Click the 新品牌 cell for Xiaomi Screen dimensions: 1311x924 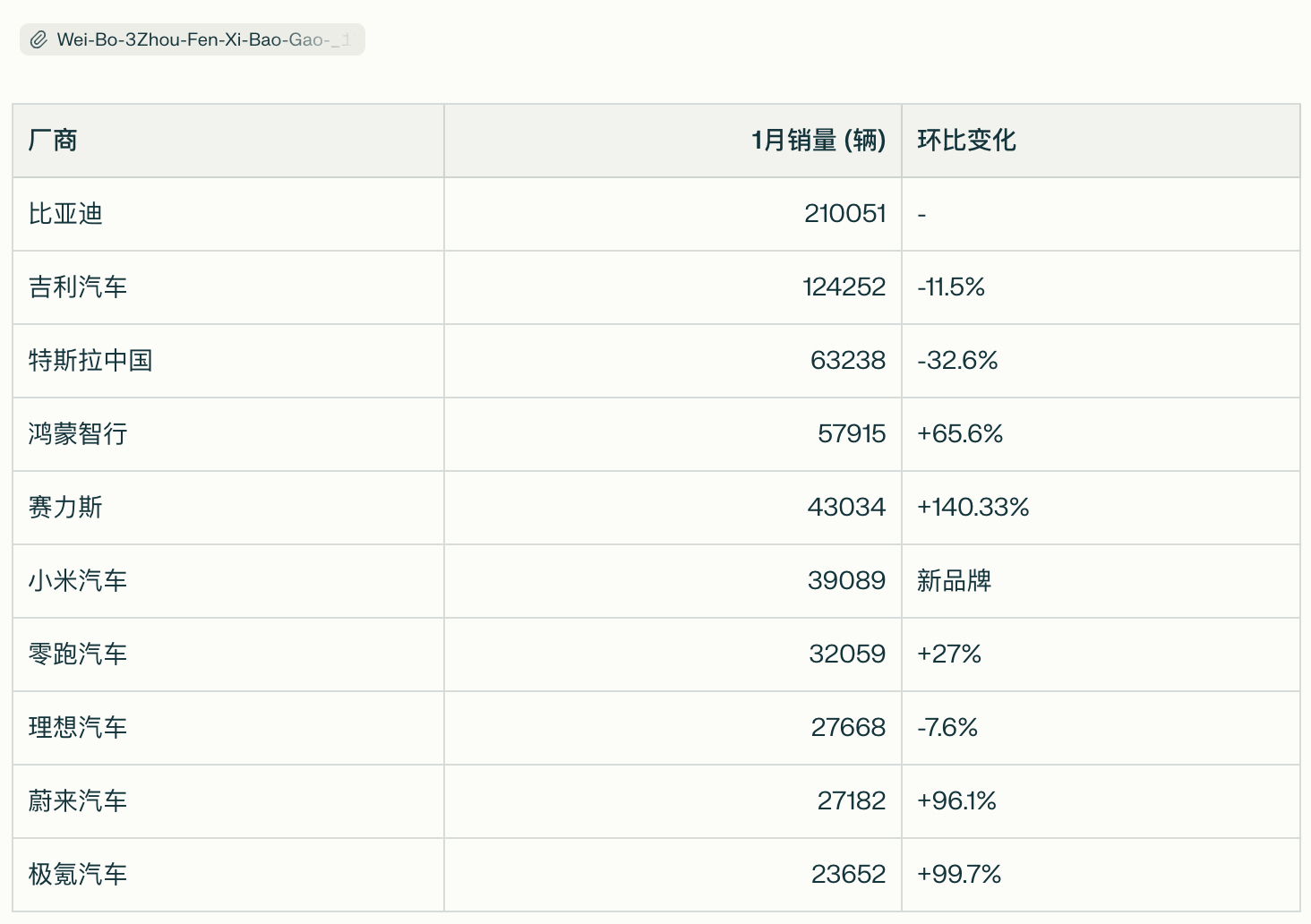click(x=954, y=581)
